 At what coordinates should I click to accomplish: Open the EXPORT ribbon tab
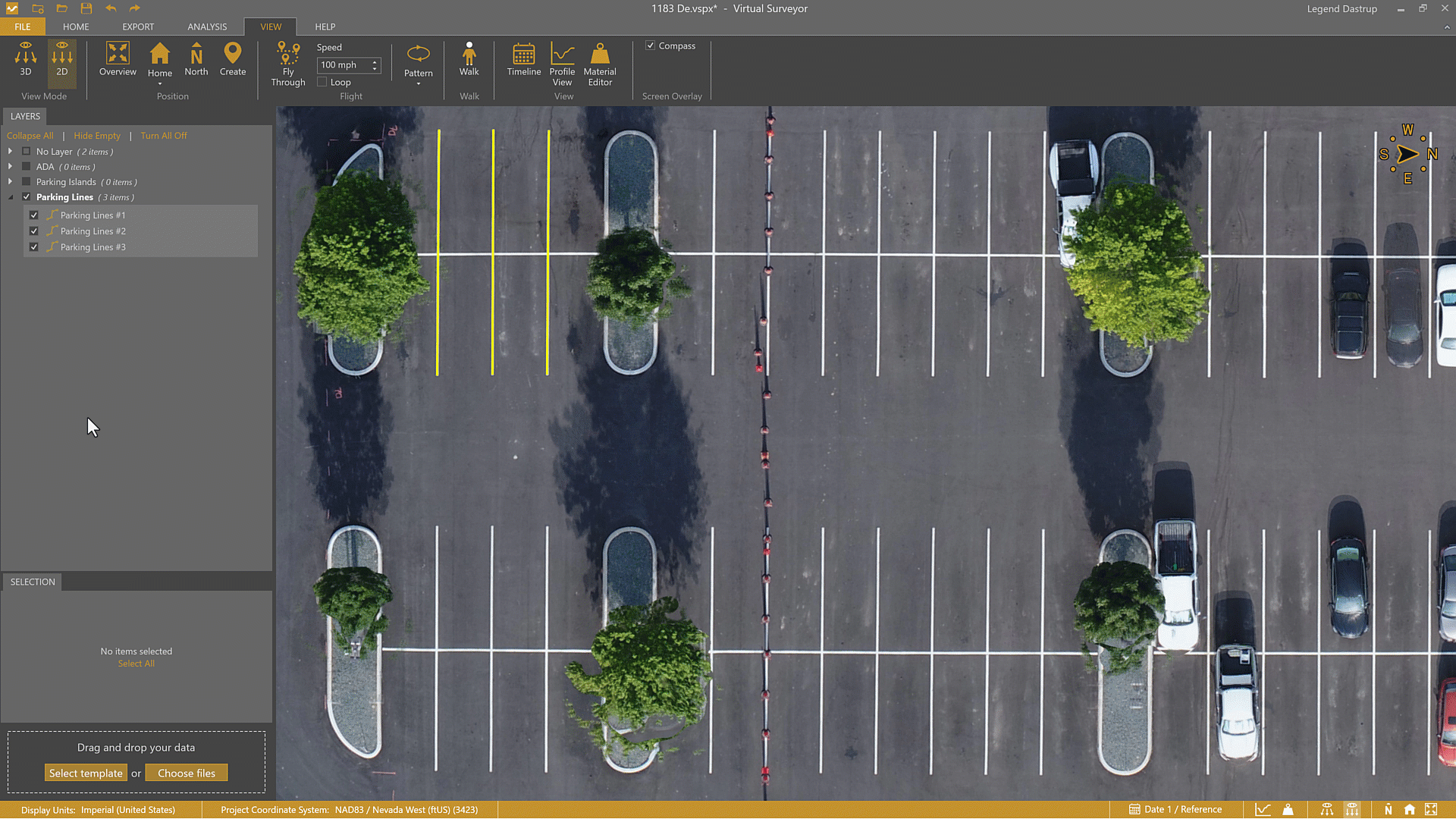click(x=138, y=27)
